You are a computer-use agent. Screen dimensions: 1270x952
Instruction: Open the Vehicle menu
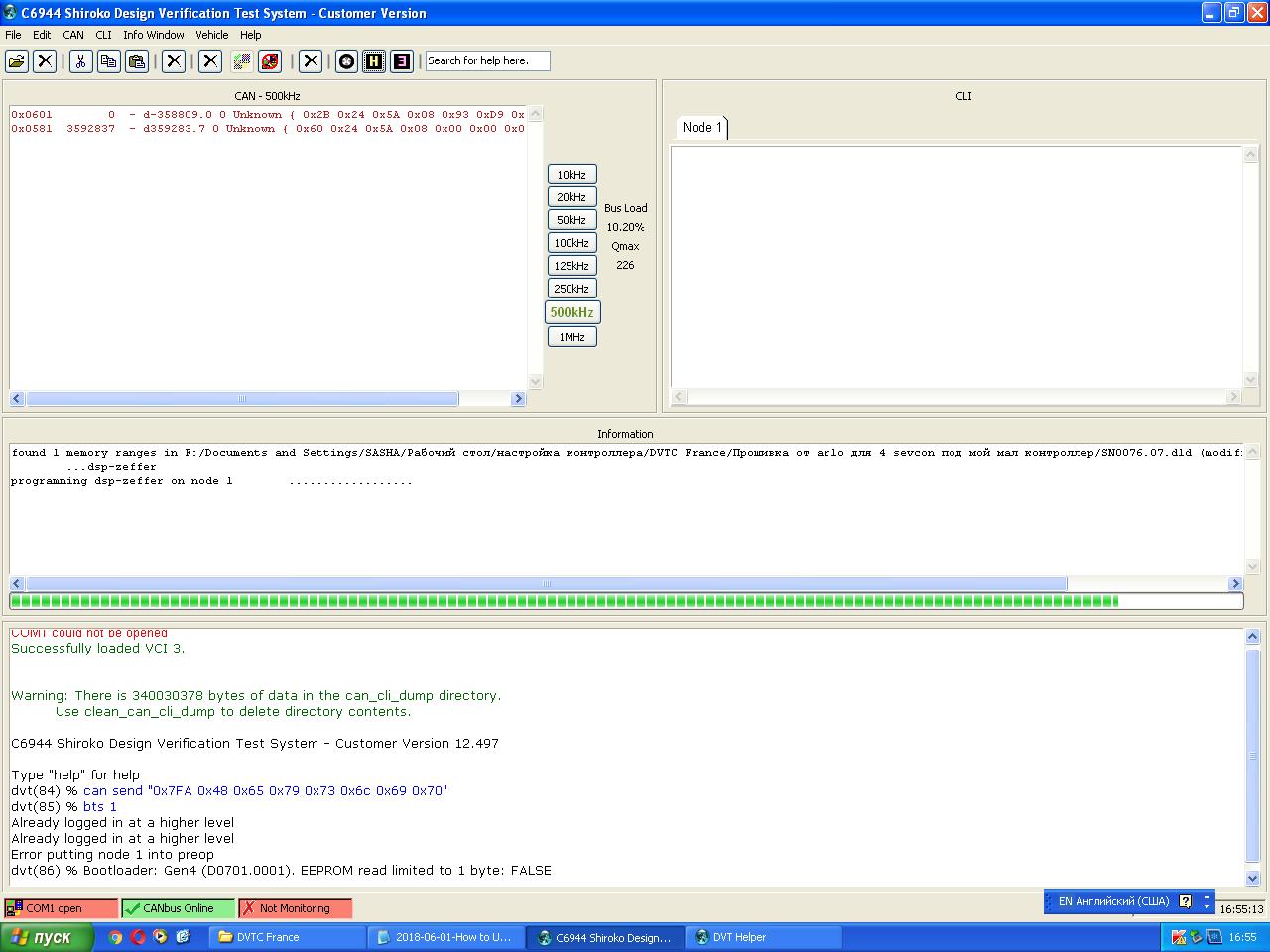[x=211, y=35]
